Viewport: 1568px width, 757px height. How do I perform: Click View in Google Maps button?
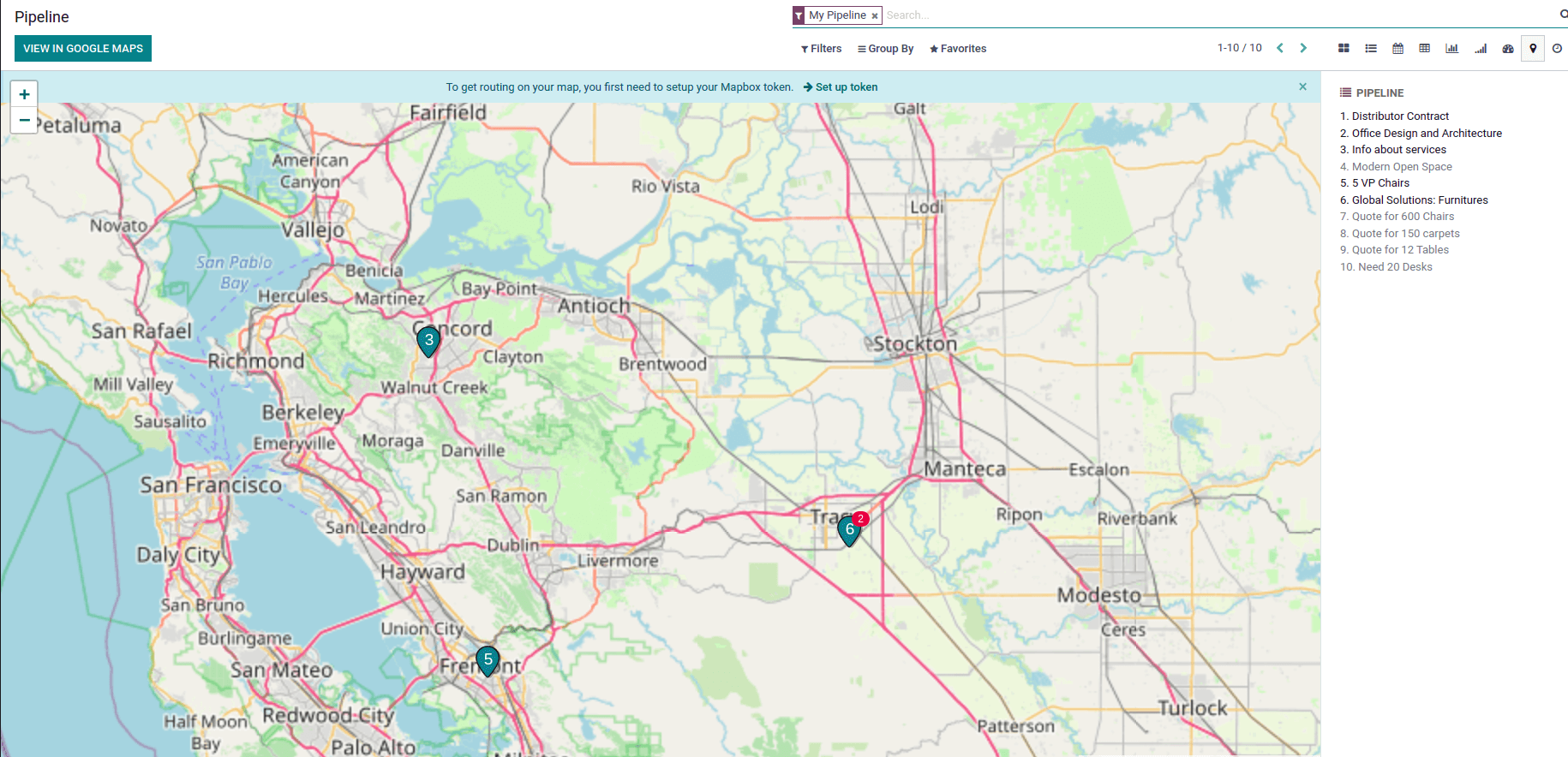point(83,48)
